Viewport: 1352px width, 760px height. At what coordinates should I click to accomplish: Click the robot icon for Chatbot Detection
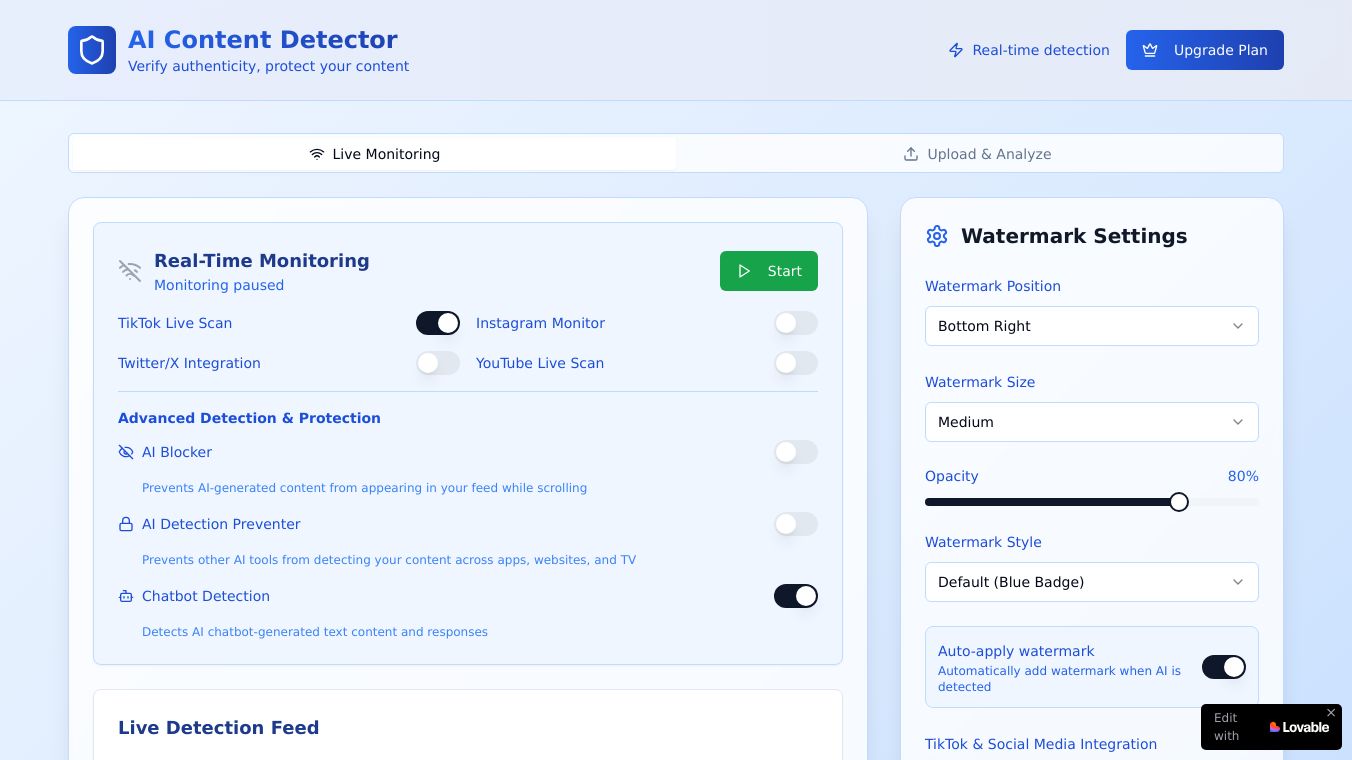point(126,596)
